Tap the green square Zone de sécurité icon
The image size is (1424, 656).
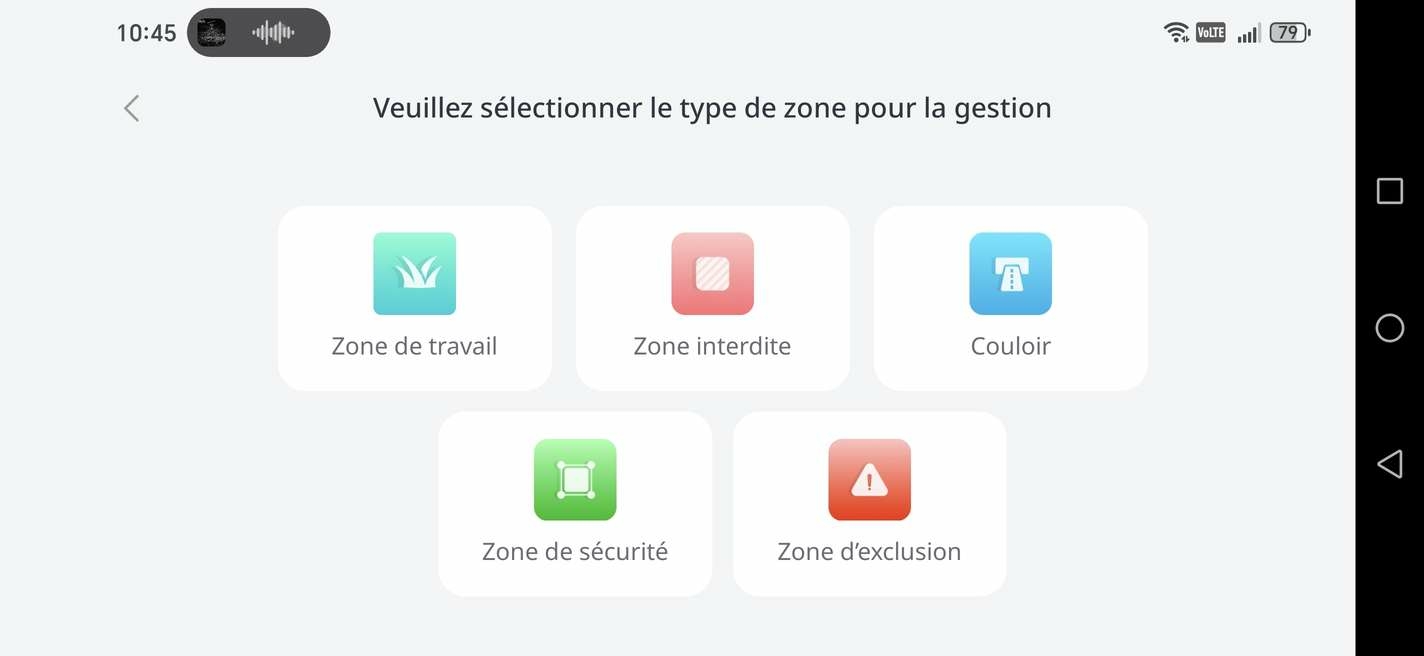(x=575, y=480)
